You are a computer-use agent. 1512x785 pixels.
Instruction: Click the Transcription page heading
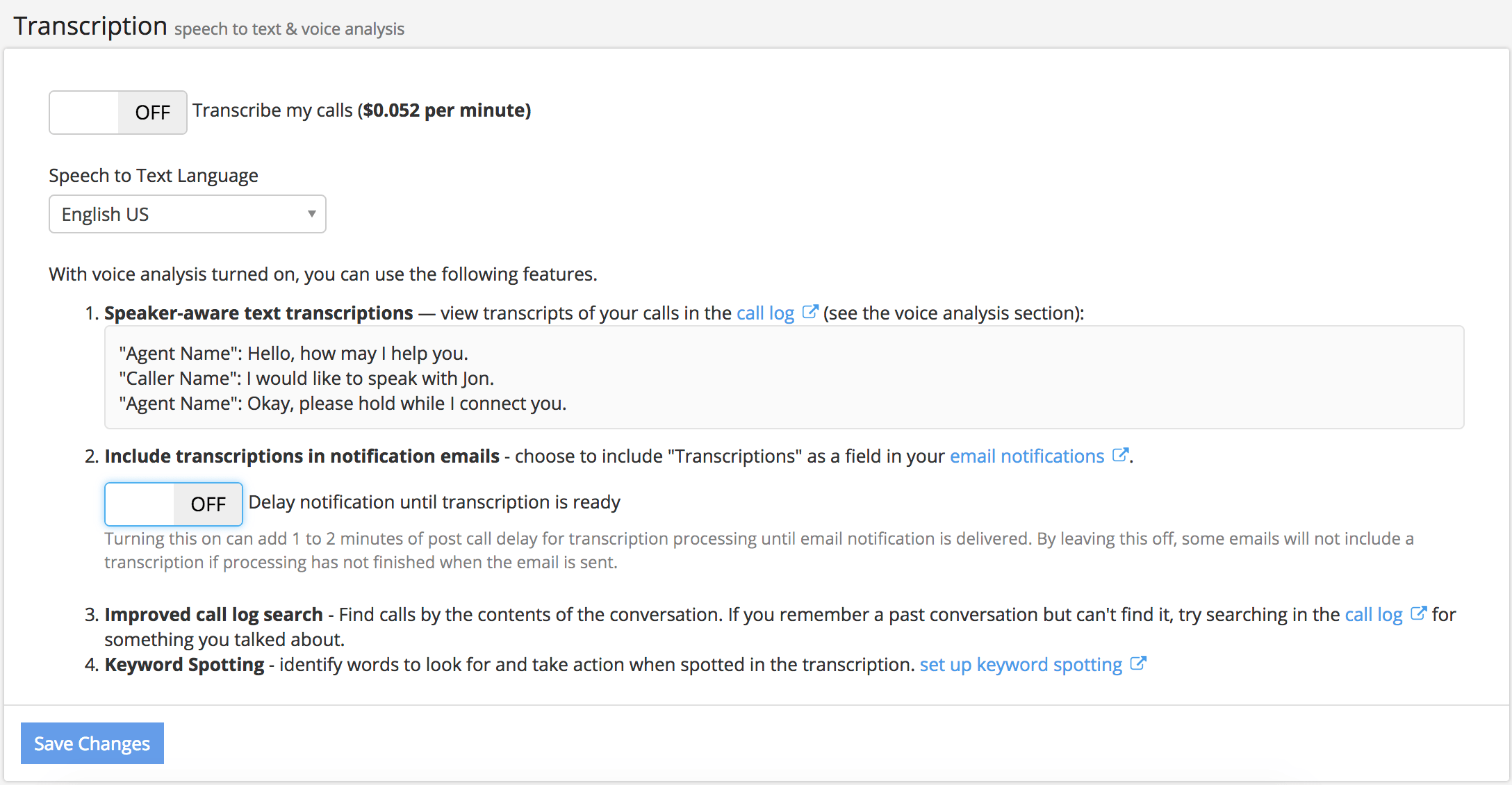(x=90, y=26)
